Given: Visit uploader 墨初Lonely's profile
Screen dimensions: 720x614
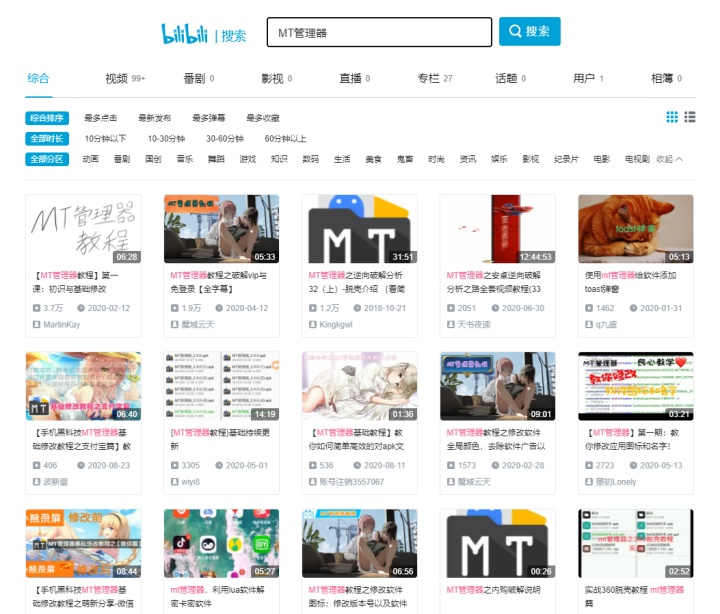Looking at the screenshot, I should click(x=616, y=482).
